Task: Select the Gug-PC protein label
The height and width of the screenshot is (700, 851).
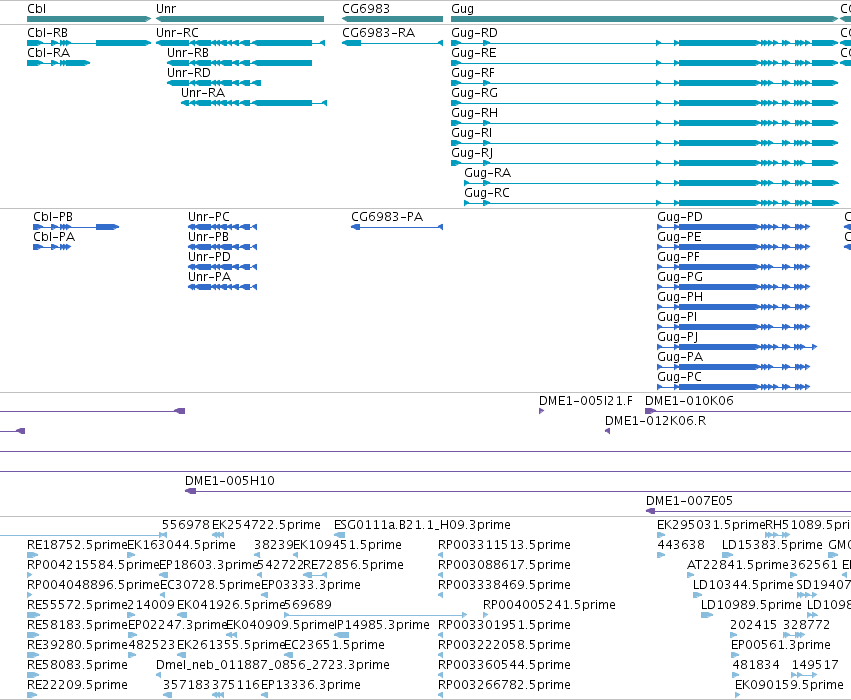Action: pyautogui.click(x=679, y=377)
